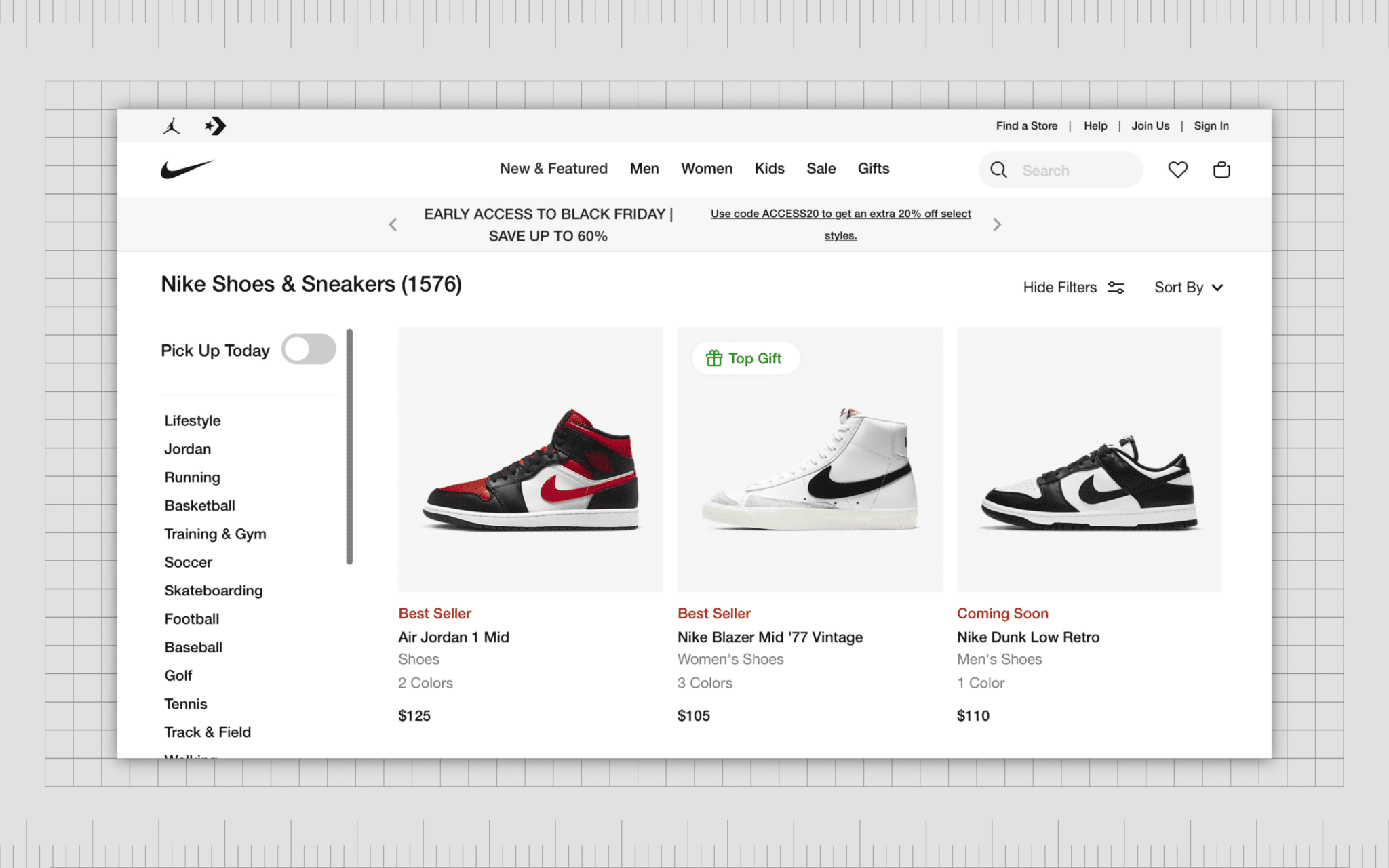Click the filter sliders icon beside Hide Filters

[1116, 288]
